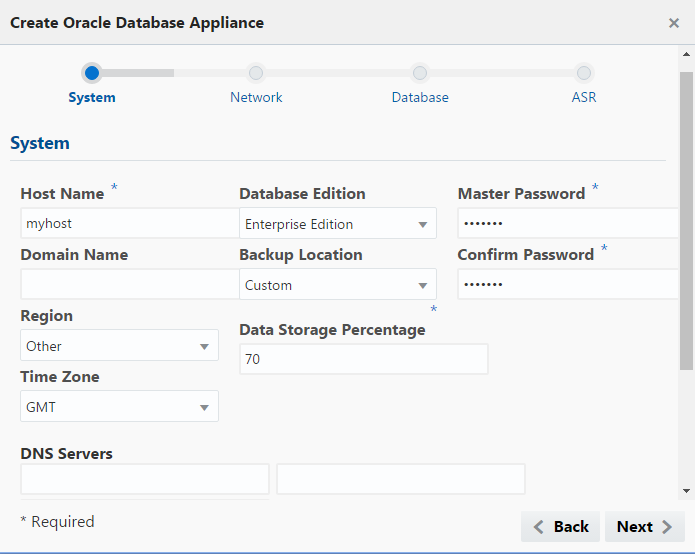
Task: Select the Data Storage Percentage field
Action: pyautogui.click(x=364, y=359)
